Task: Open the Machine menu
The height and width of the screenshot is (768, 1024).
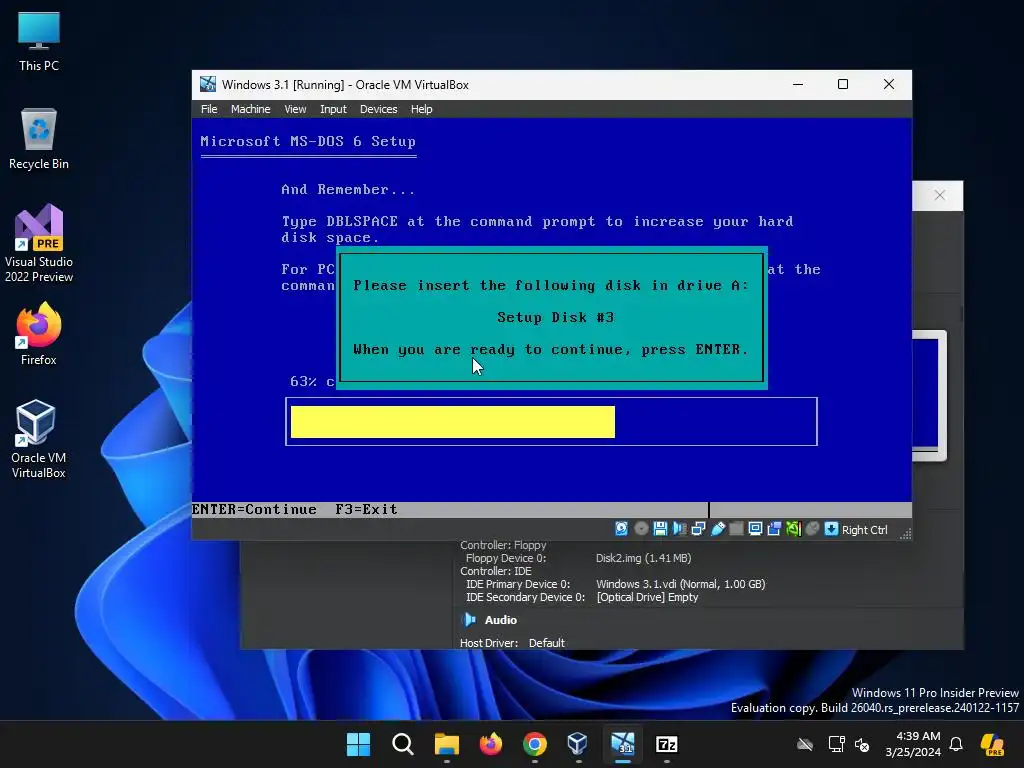Action: point(250,109)
